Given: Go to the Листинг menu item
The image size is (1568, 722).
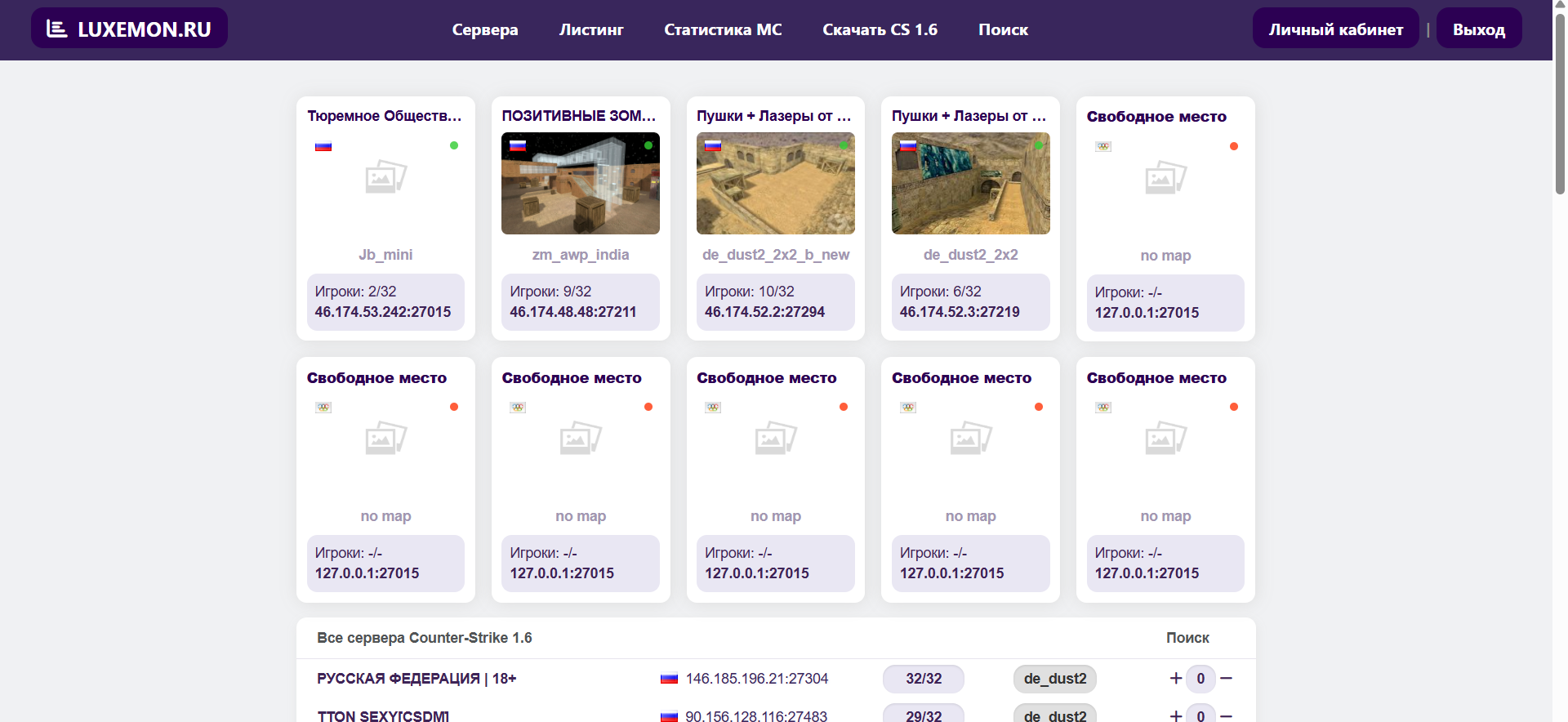Looking at the screenshot, I should [x=591, y=30].
